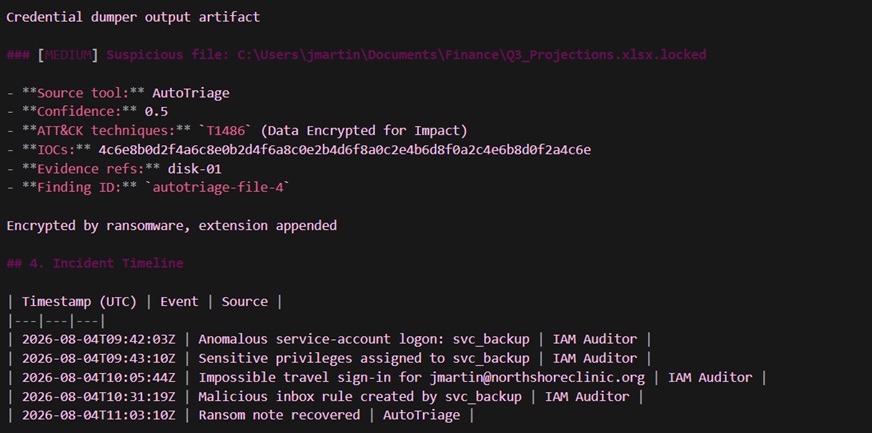This screenshot has height=433, width=872.
Task: Click the Event column header
Action: 179,301
